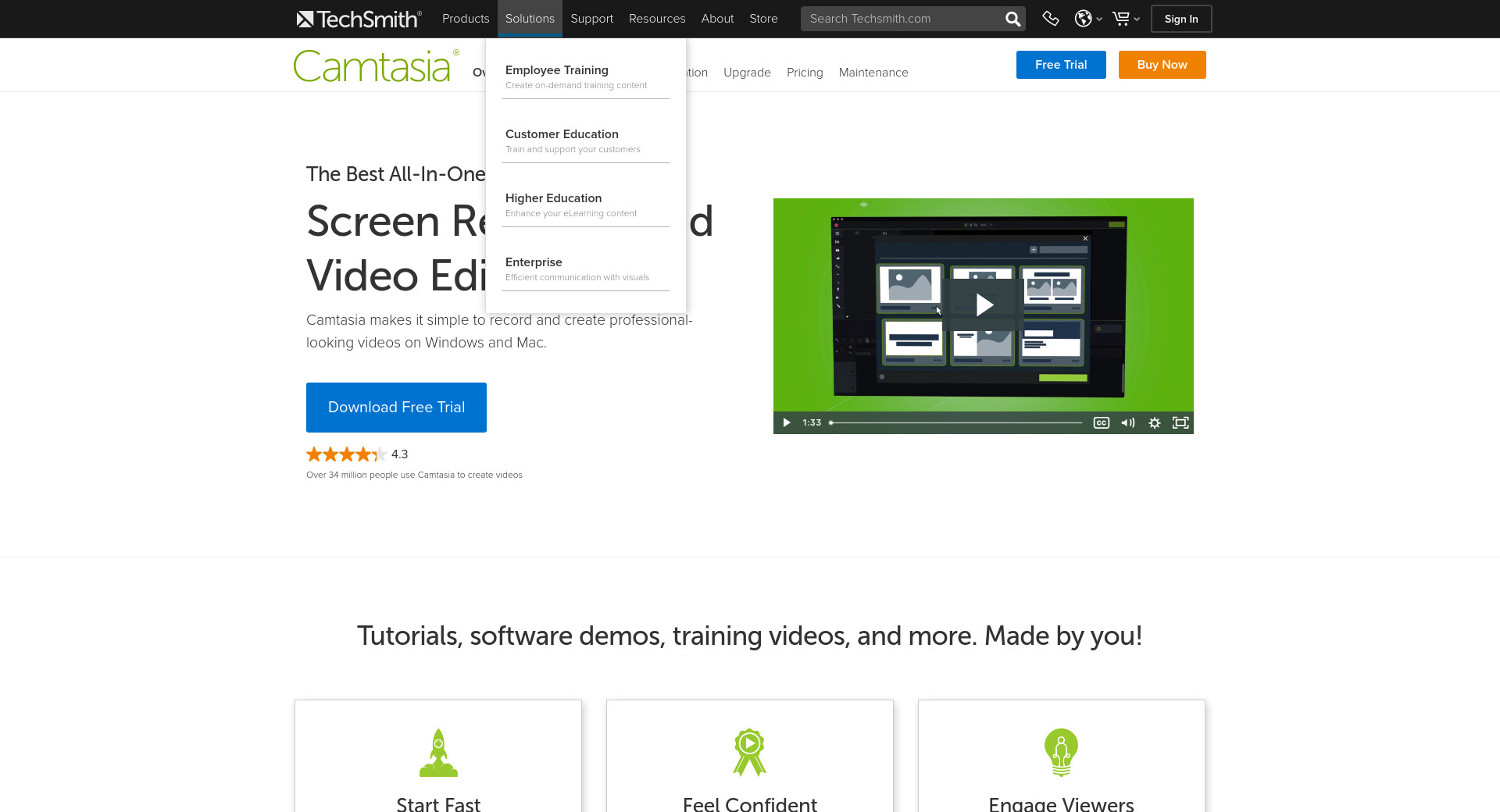This screenshot has height=812, width=1500.
Task: Click the video progress bar
Action: click(x=956, y=422)
